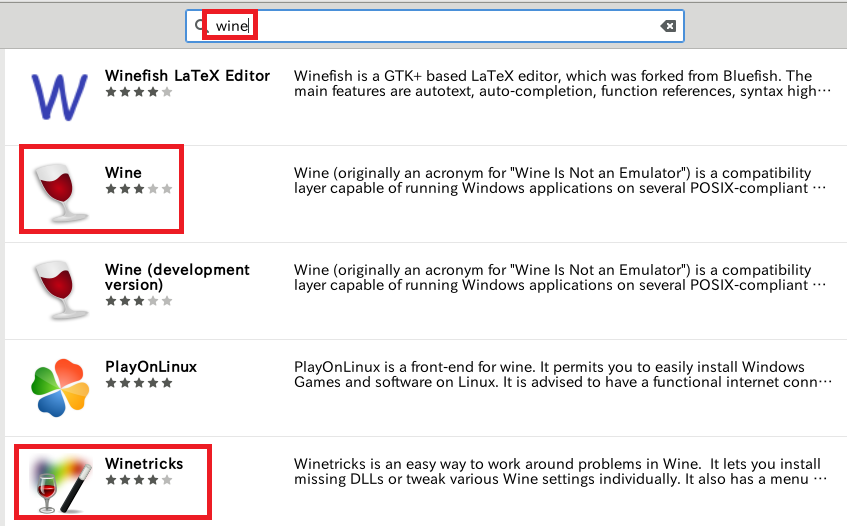Click the Wine glass icon for Wine
Screen dimensions: 847x526
click(60, 193)
